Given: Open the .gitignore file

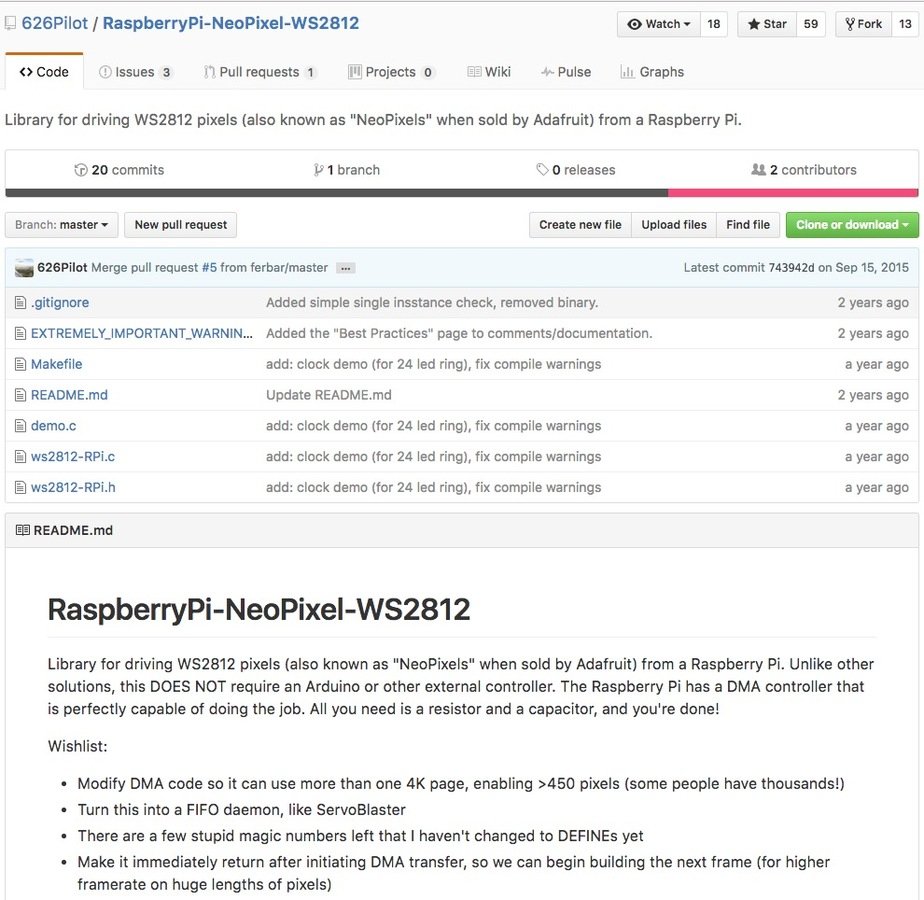Looking at the screenshot, I should [60, 303].
